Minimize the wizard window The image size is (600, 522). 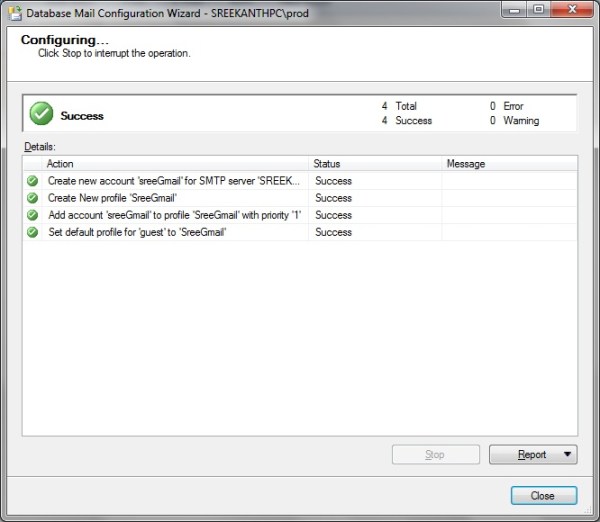tap(512, 10)
